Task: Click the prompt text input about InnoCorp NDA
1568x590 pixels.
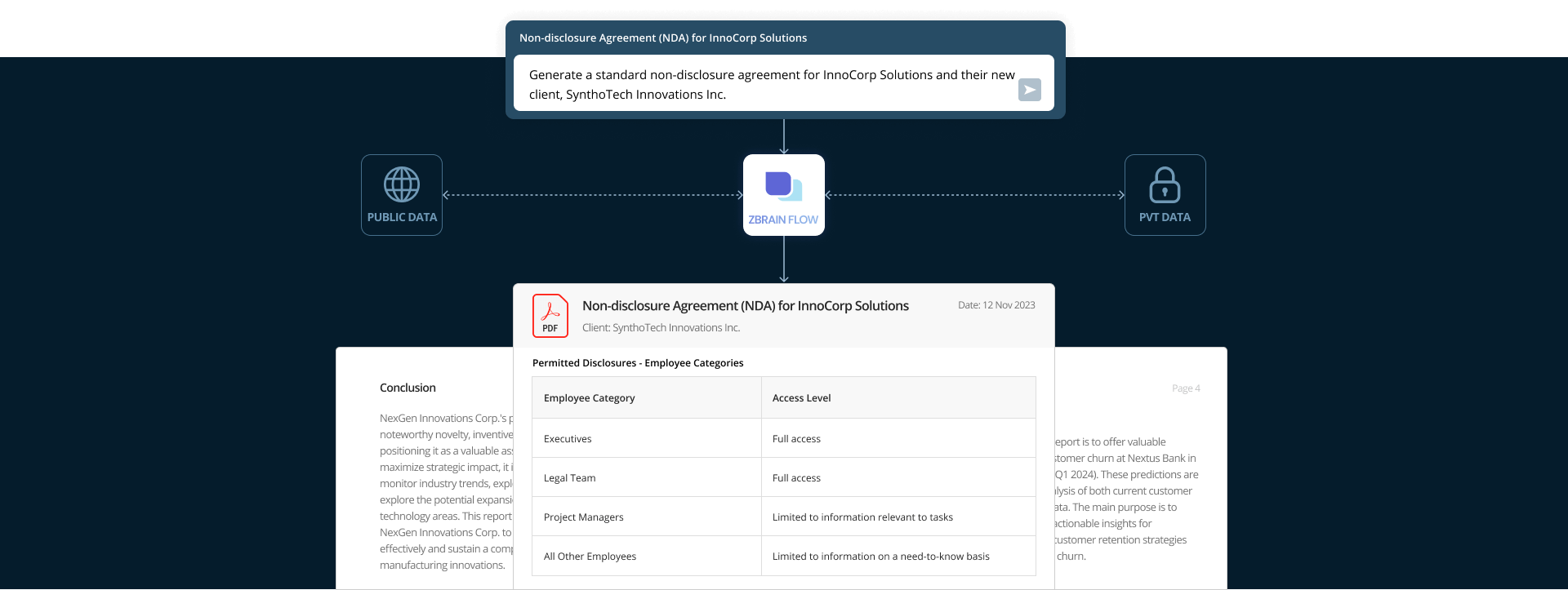Action: point(784,83)
